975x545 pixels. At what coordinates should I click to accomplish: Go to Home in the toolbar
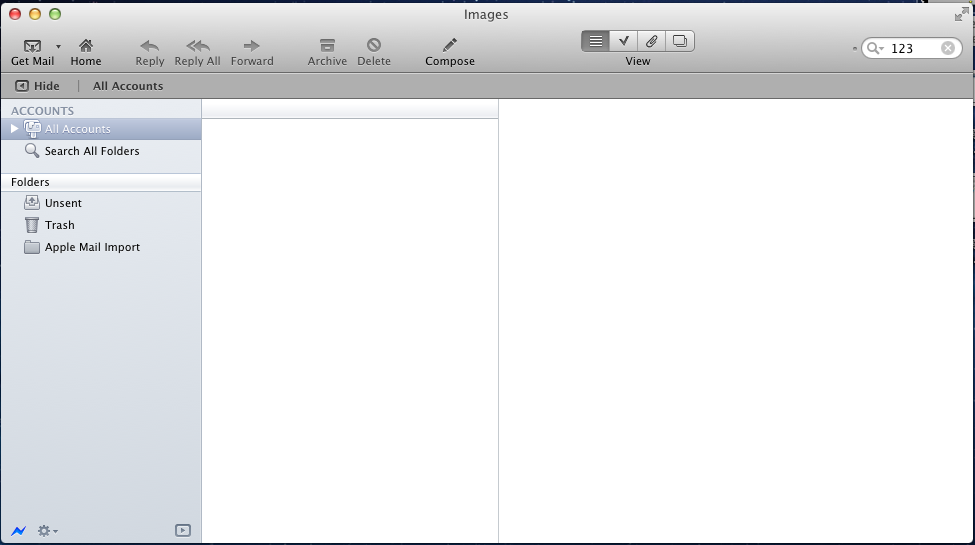(x=86, y=46)
